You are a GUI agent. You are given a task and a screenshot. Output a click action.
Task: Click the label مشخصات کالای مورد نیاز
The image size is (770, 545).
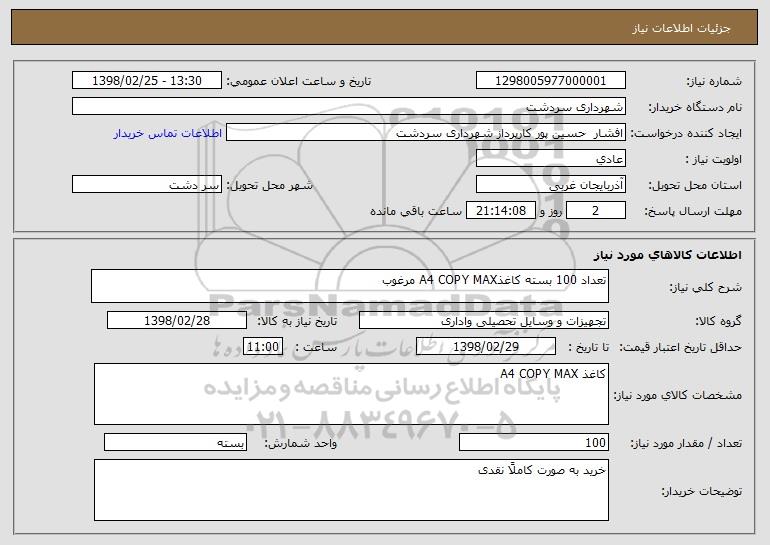(678, 395)
